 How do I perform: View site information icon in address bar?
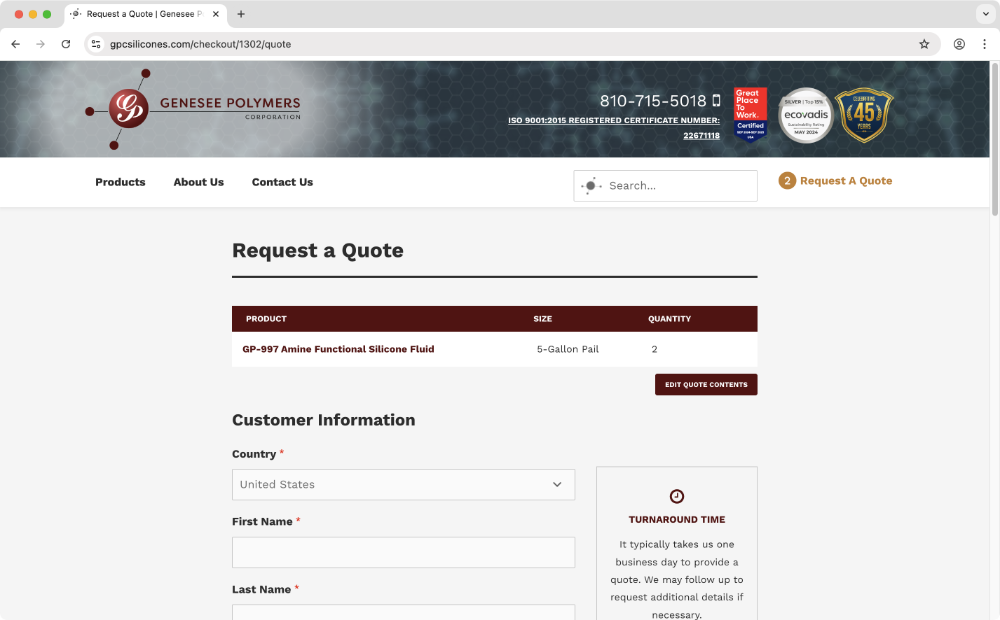pyautogui.click(x=96, y=44)
